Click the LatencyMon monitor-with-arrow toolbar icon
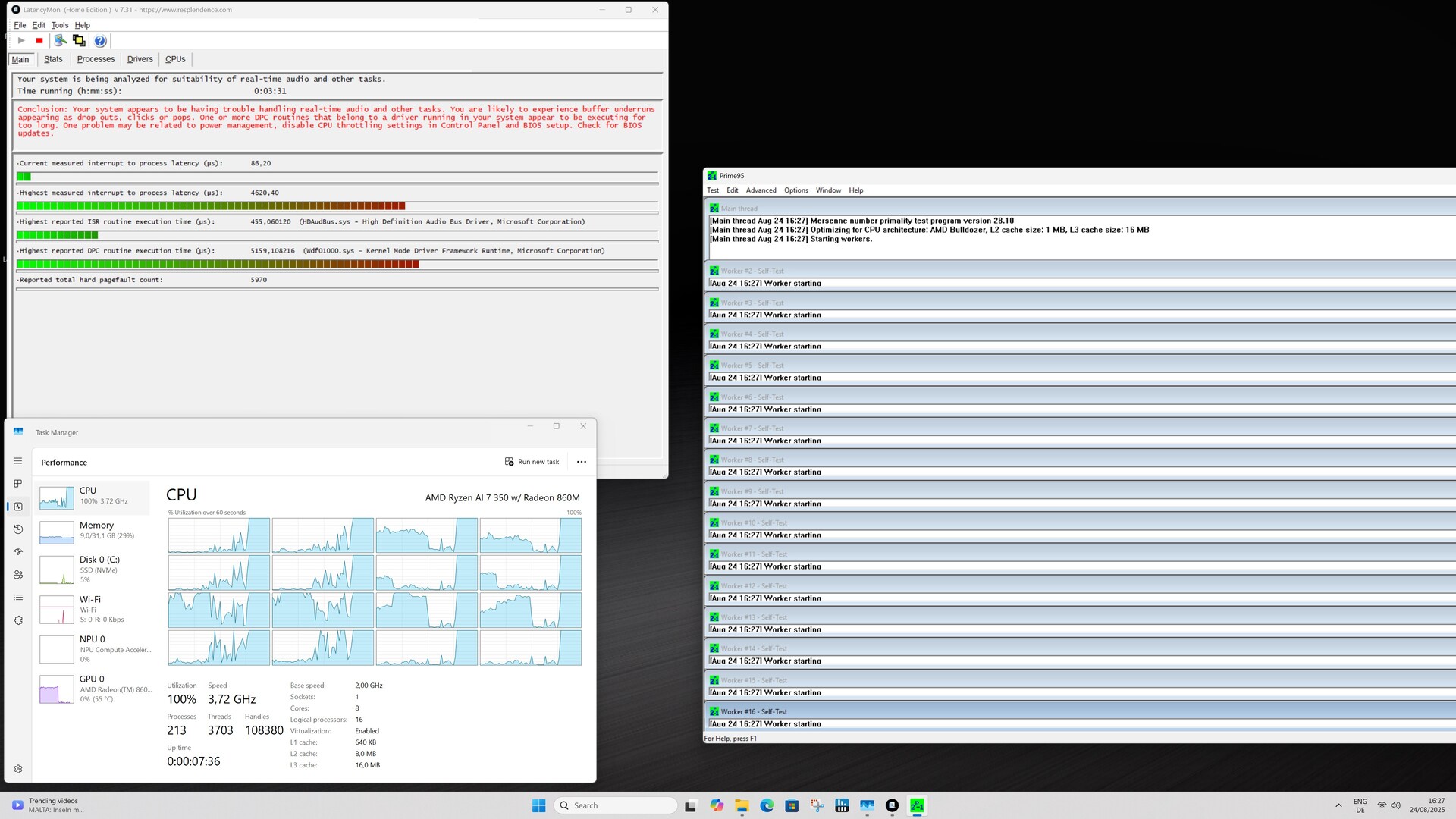1456x819 pixels. [60, 41]
